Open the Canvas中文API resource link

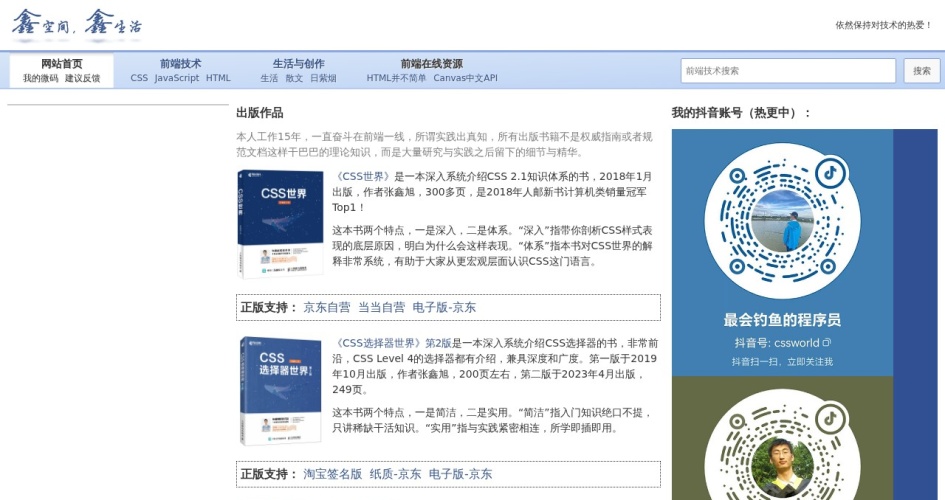[465, 78]
